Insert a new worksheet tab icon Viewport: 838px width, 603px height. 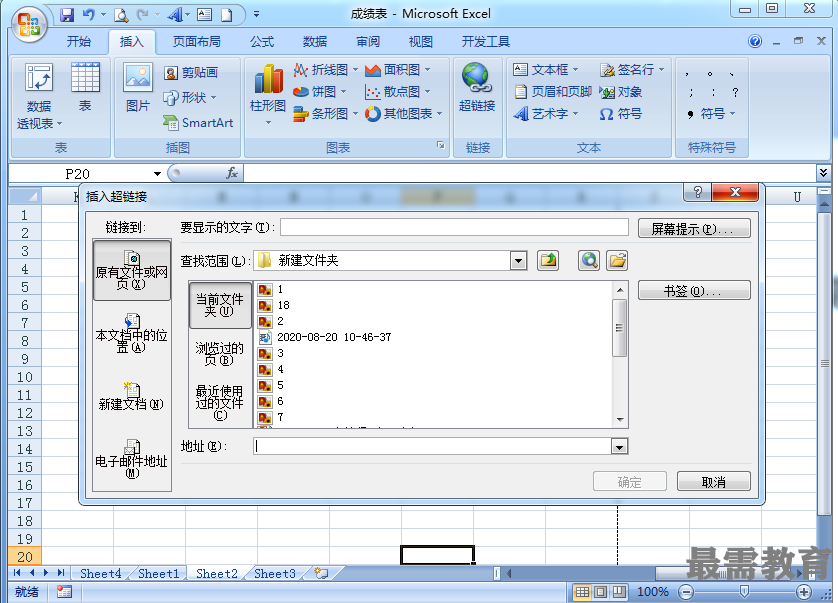[x=321, y=574]
